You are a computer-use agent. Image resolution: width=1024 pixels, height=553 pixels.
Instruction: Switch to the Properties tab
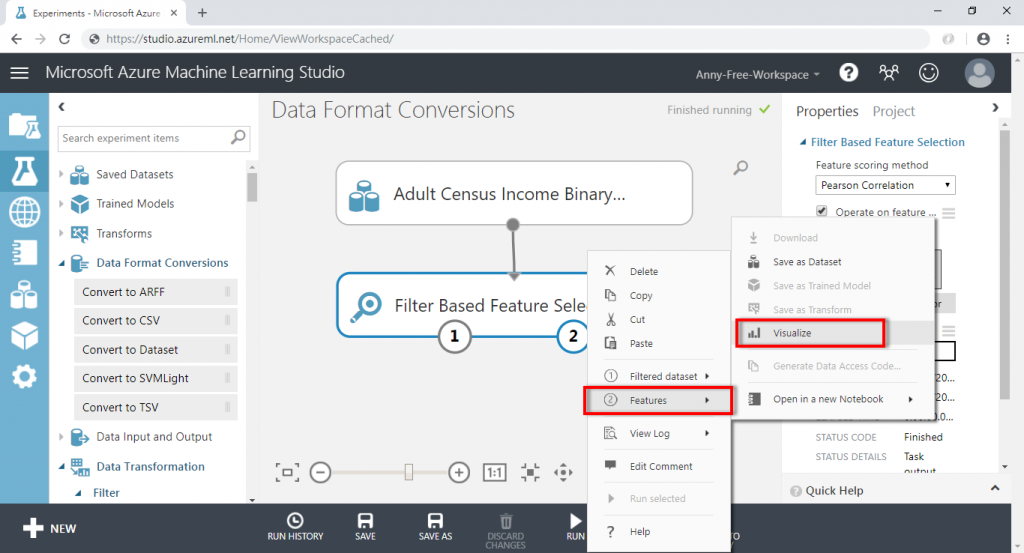pos(827,112)
